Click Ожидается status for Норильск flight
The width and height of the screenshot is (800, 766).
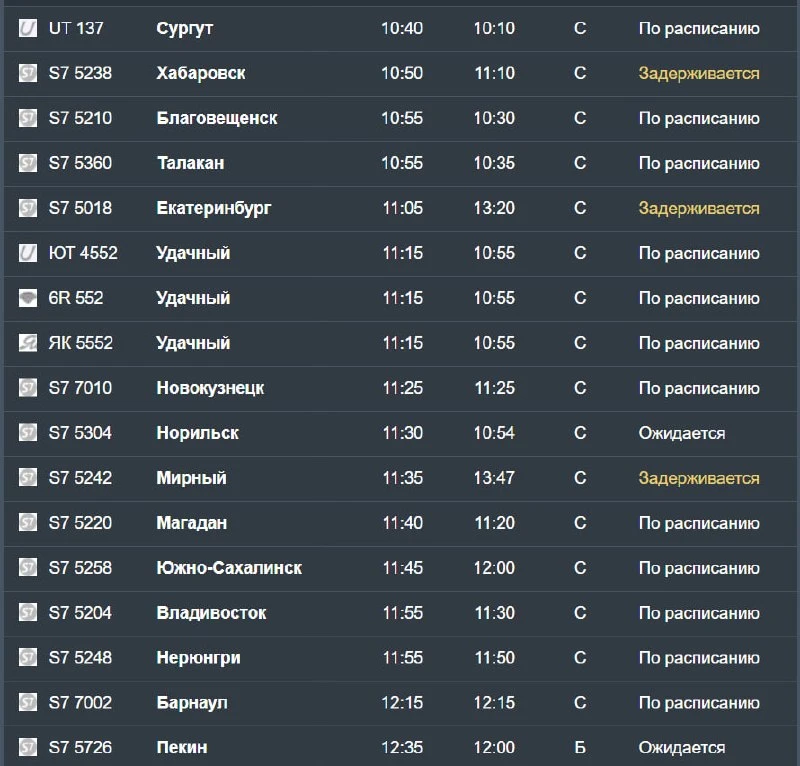pyautogui.click(x=682, y=433)
